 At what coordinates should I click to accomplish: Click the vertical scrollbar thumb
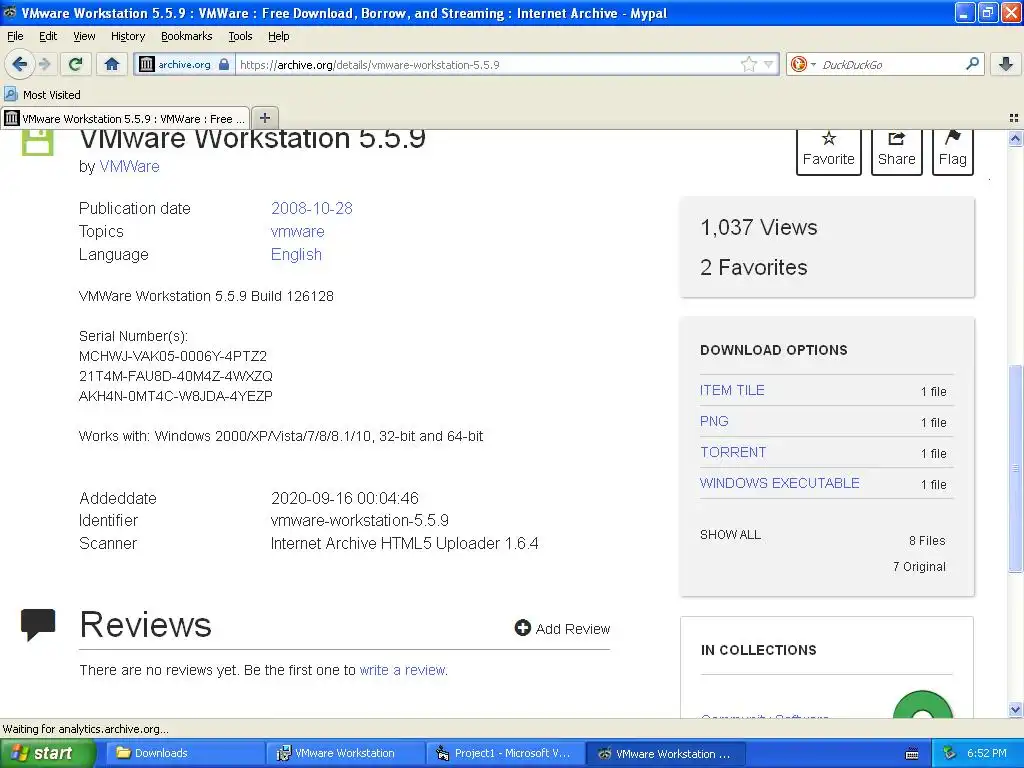pyautogui.click(x=1015, y=468)
